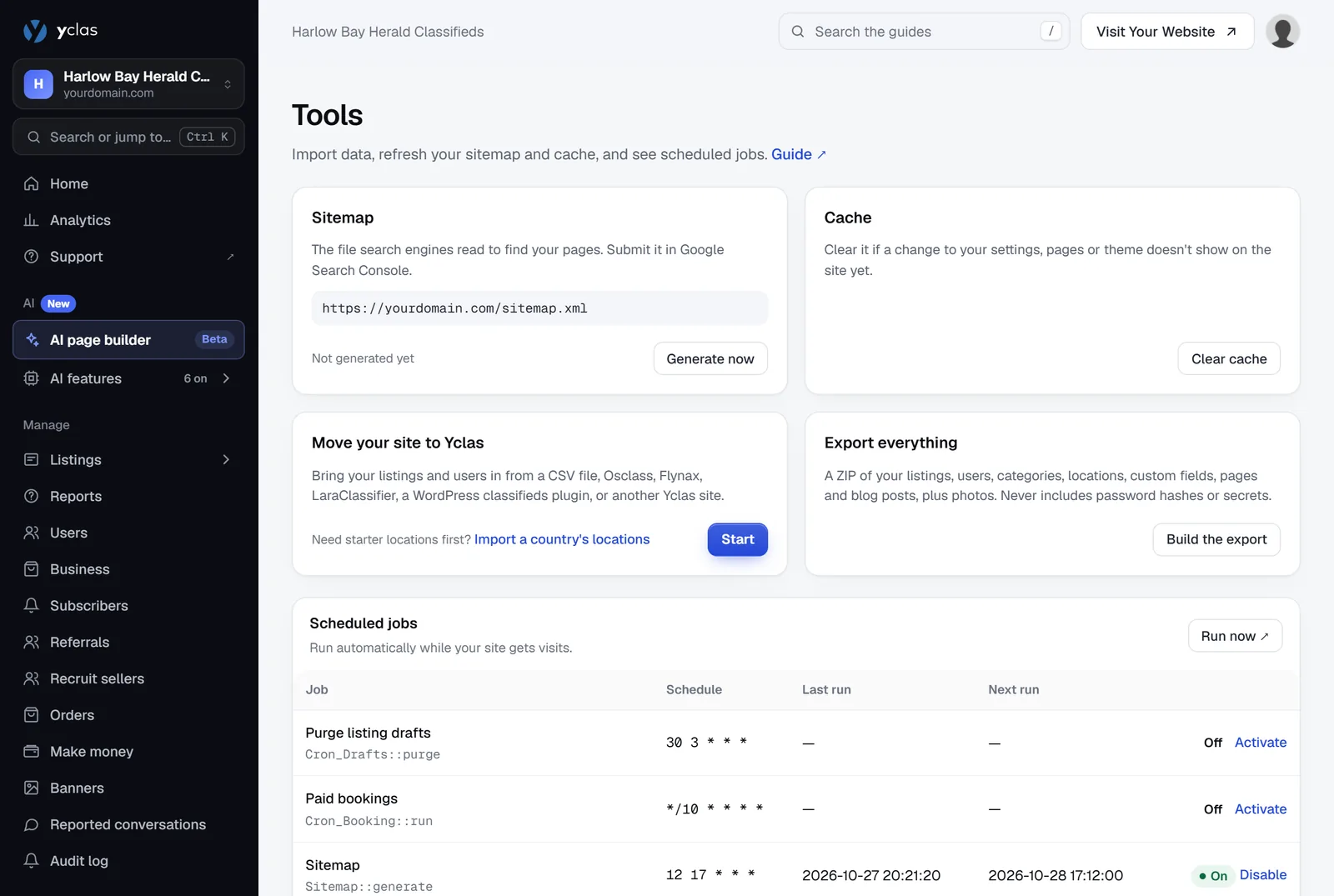This screenshot has height=896, width=1334.
Task: Click the Orders bag icon
Action: pos(32,715)
